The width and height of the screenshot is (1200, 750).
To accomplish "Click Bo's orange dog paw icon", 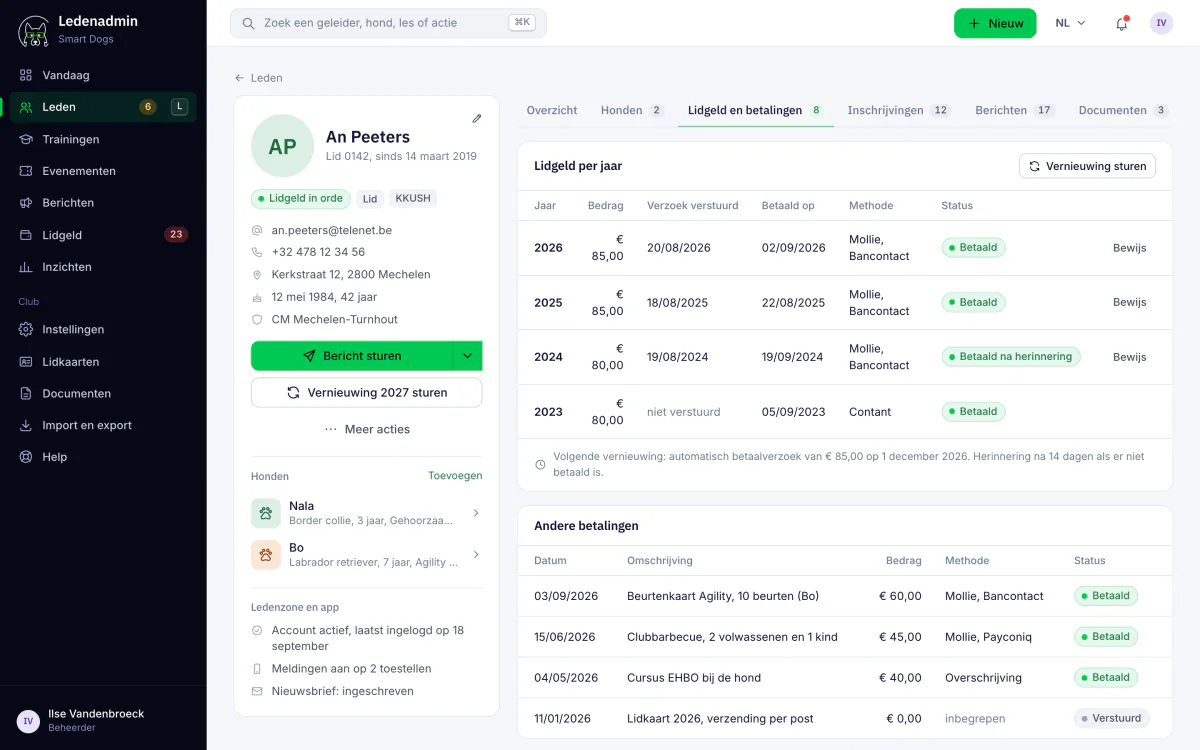I will click(266, 555).
